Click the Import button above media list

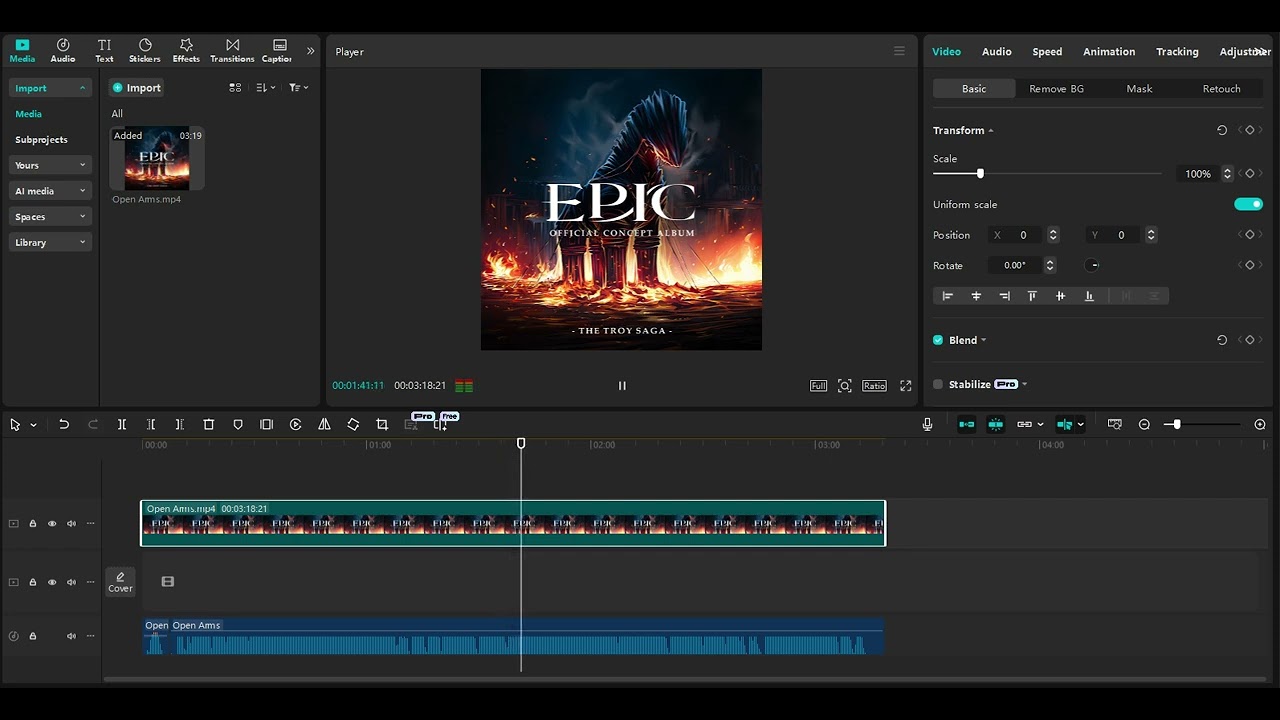click(x=136, y=88)
